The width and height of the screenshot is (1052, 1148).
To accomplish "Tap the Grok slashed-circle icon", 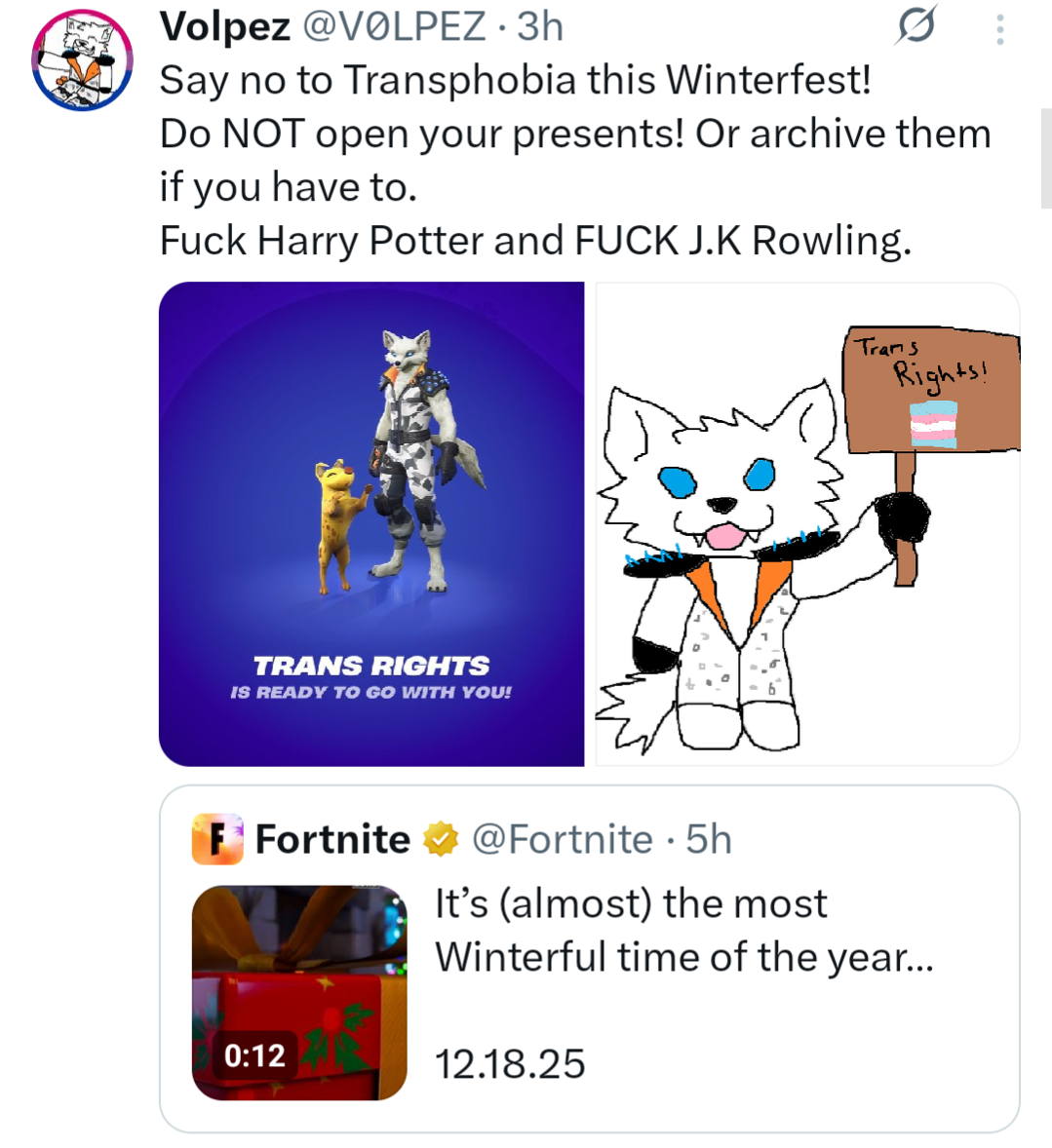I will point(916,27).
